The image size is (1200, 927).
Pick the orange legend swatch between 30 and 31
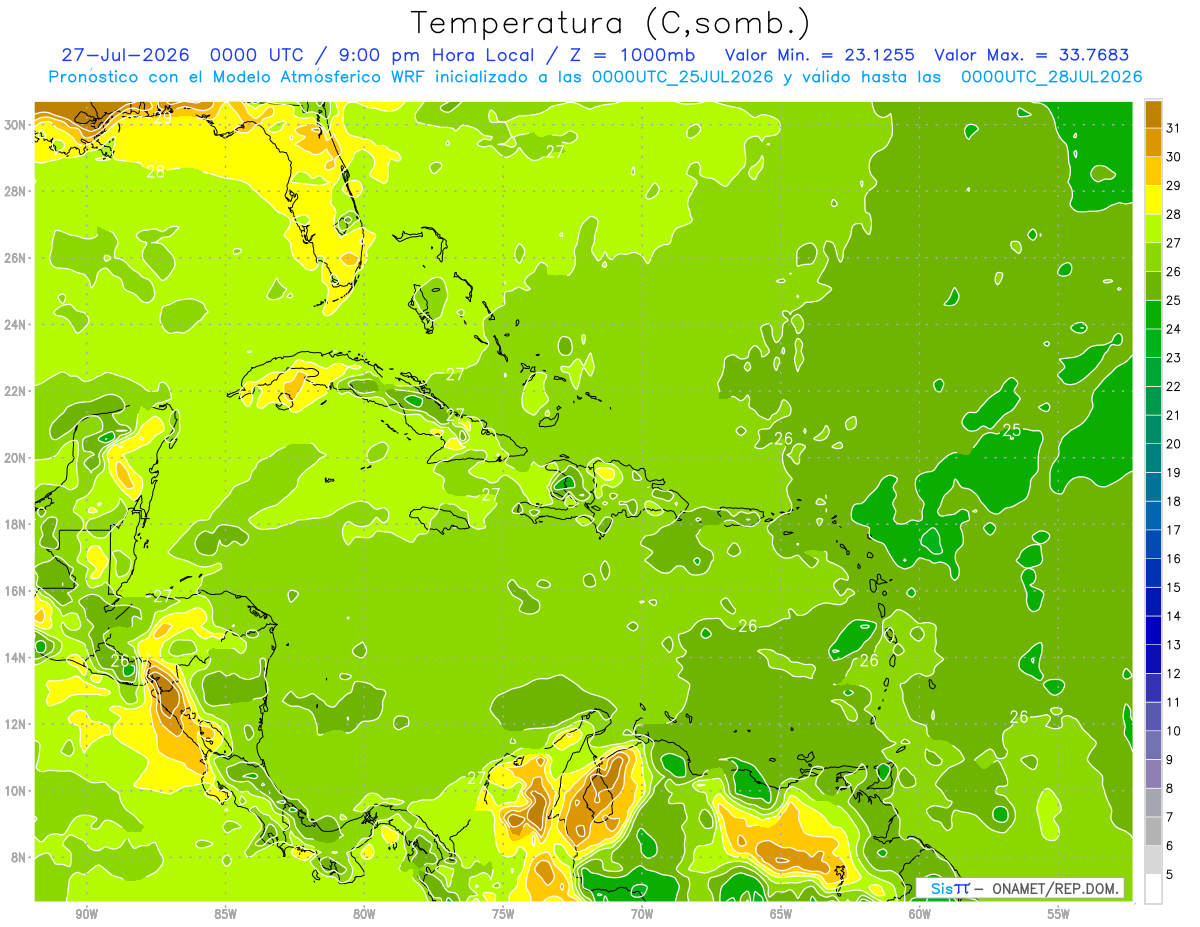click(x=1153, y=142)
